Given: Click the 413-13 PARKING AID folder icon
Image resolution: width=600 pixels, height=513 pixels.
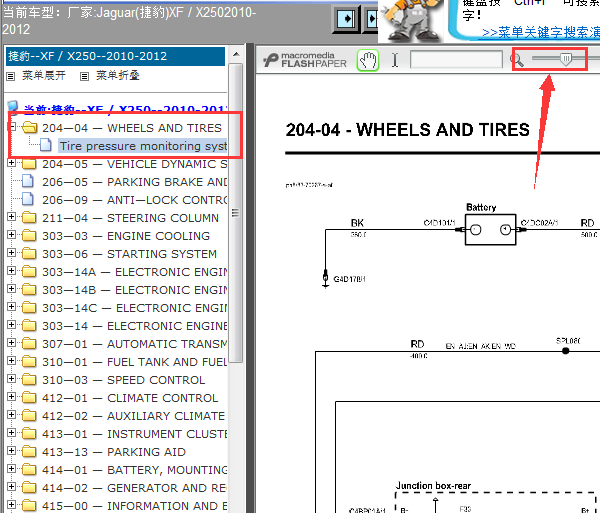Looking at the screenshot, I should pyautogui.click(x=29, y=451).
